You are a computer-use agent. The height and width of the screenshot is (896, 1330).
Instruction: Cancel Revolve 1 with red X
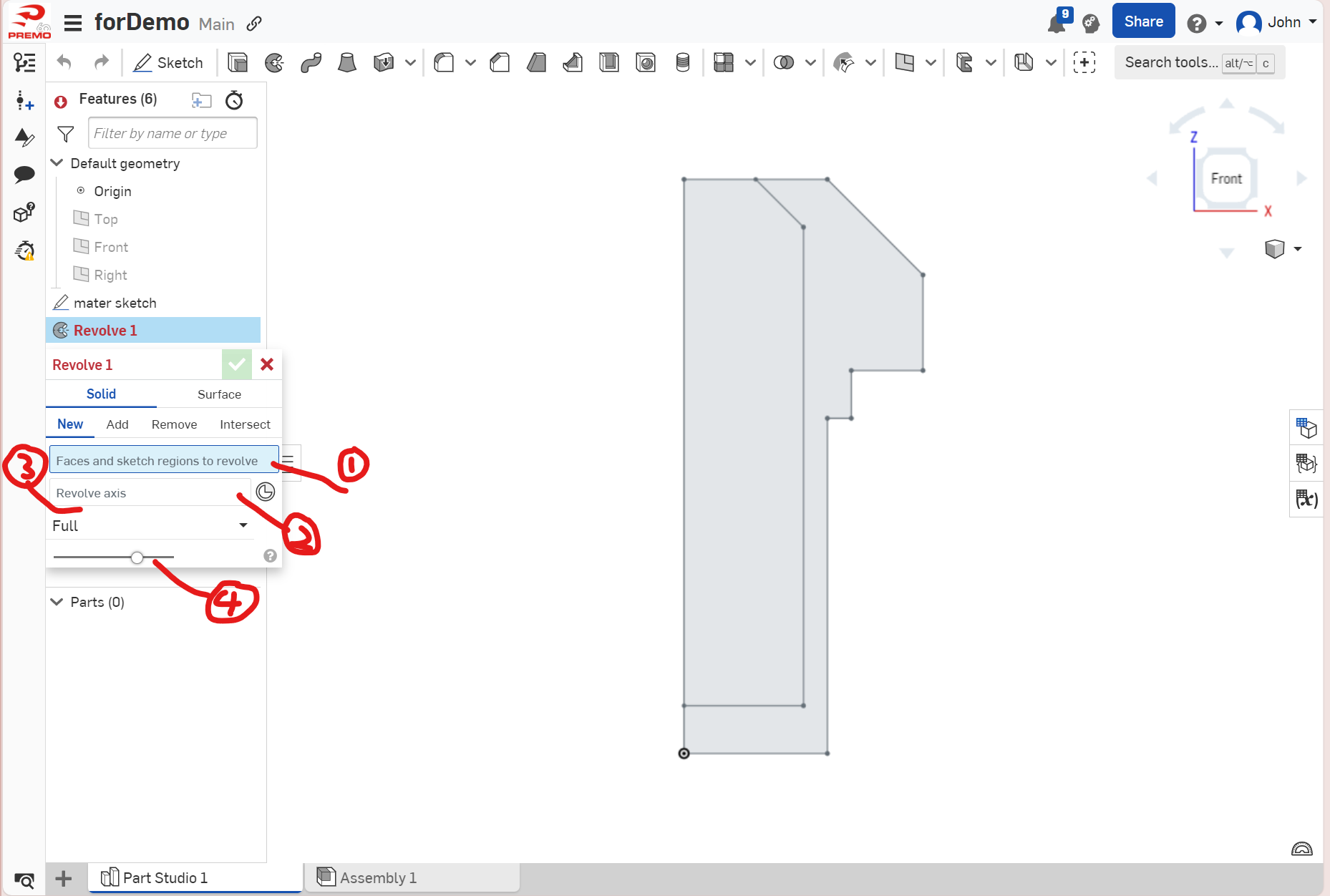[267, 364]
